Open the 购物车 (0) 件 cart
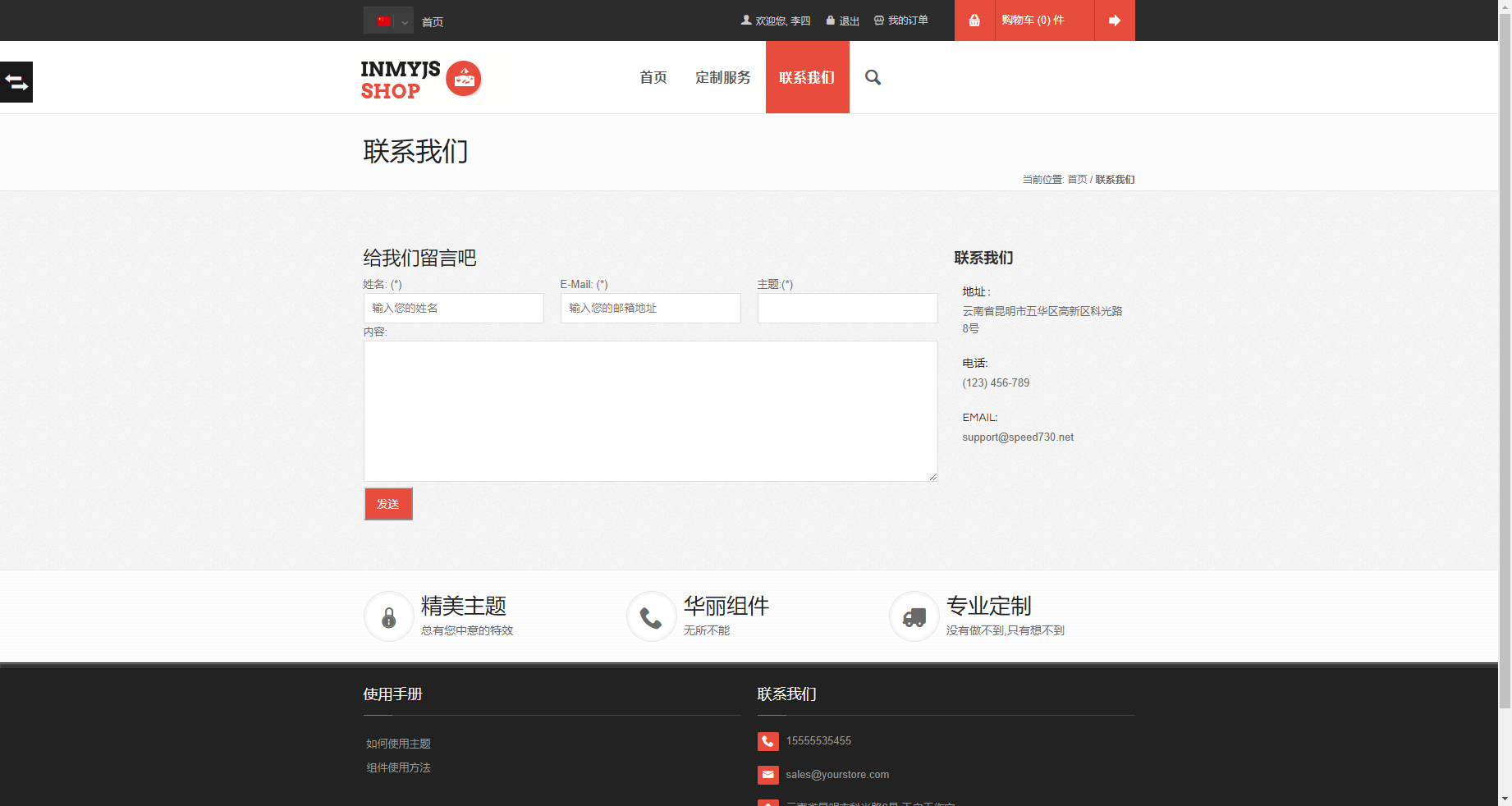 pos(1033,21)
